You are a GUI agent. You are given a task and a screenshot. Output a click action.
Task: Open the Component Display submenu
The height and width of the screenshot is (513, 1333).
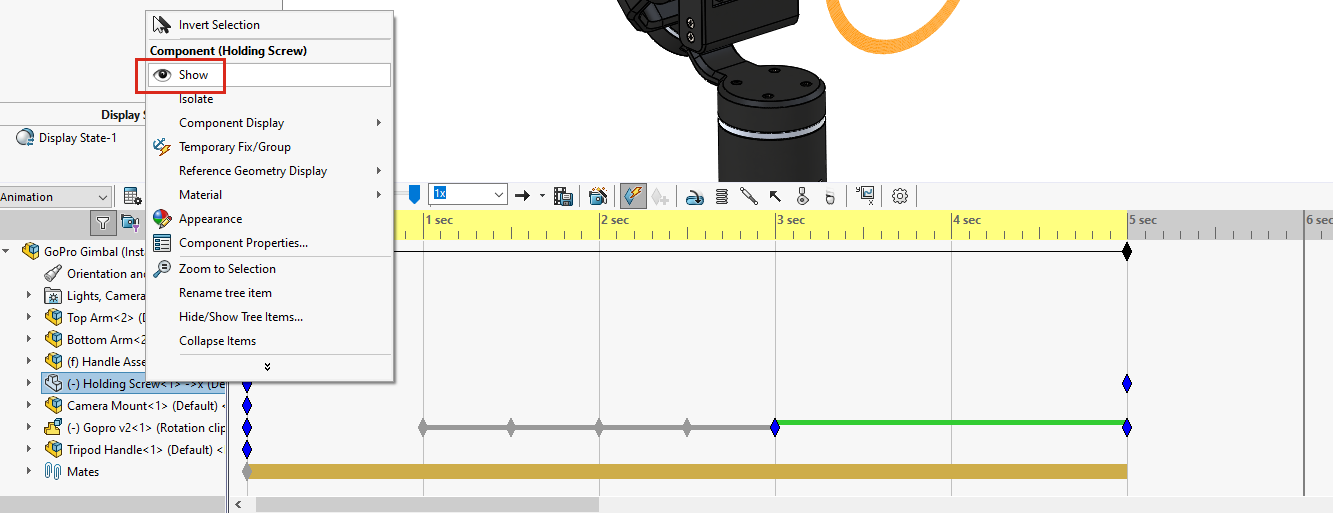tap(231, 123)
